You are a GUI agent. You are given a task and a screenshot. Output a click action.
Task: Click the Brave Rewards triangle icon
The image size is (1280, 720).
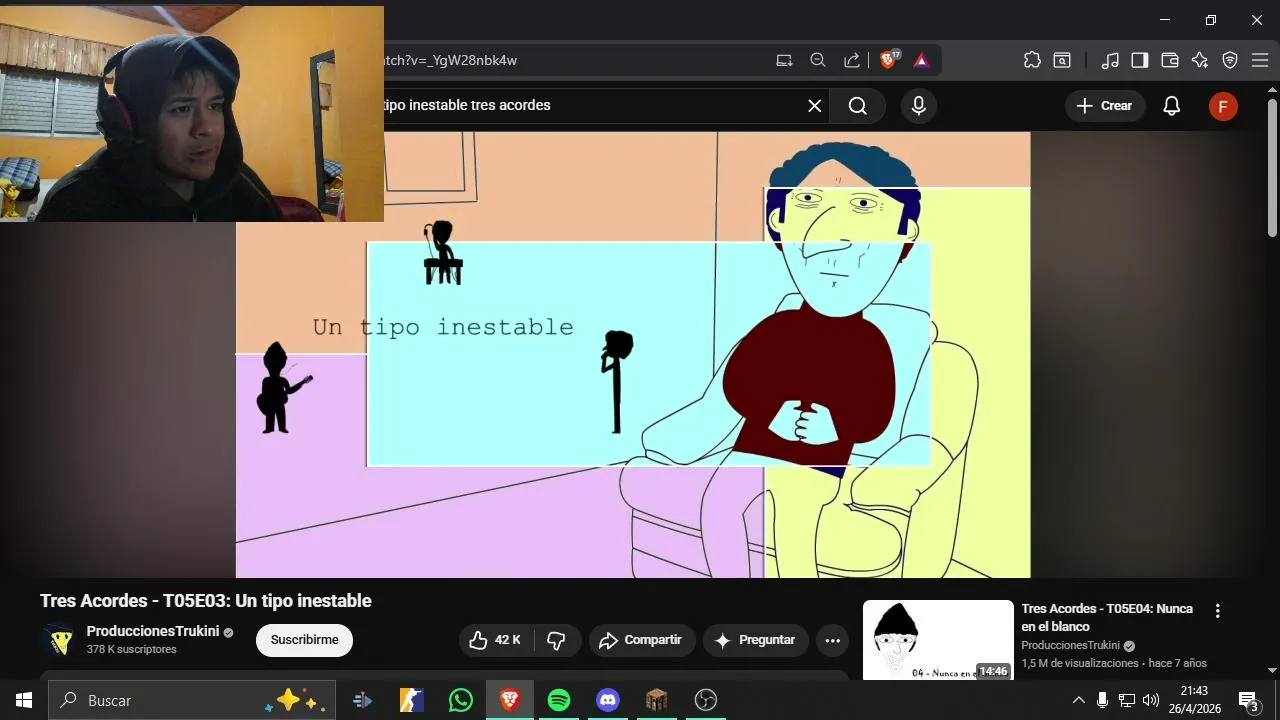(x=921, y=60)
